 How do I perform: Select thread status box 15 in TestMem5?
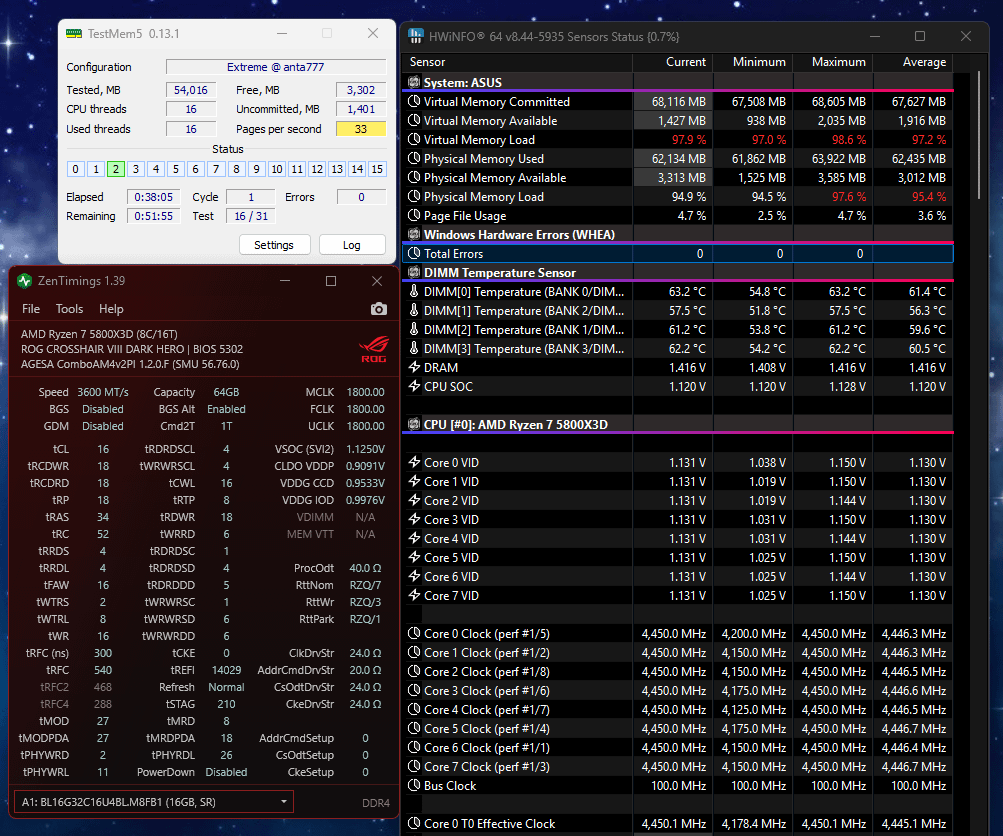click(377, 169)
